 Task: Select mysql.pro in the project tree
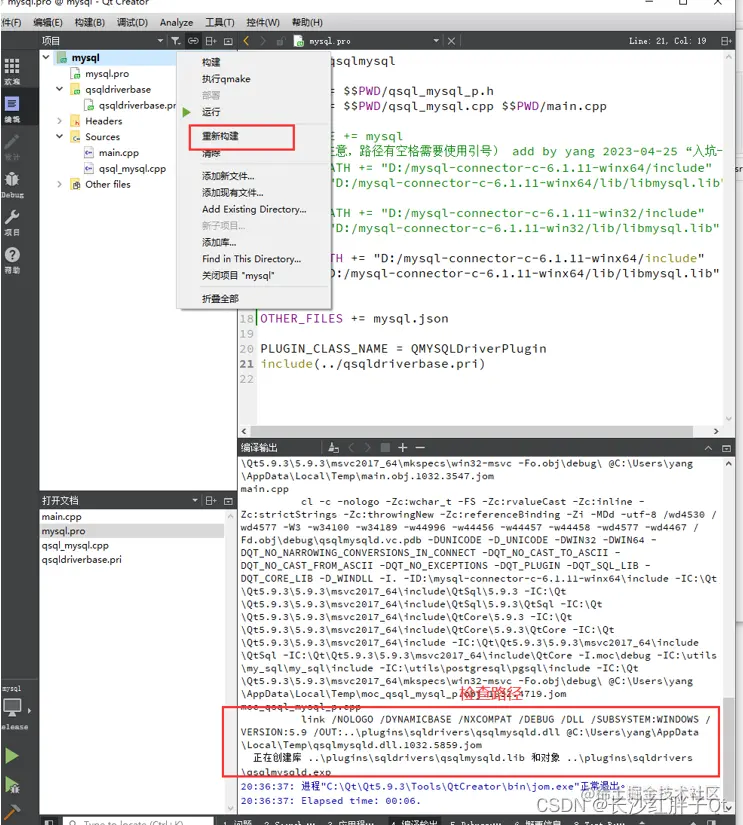(x=107, y=74)
